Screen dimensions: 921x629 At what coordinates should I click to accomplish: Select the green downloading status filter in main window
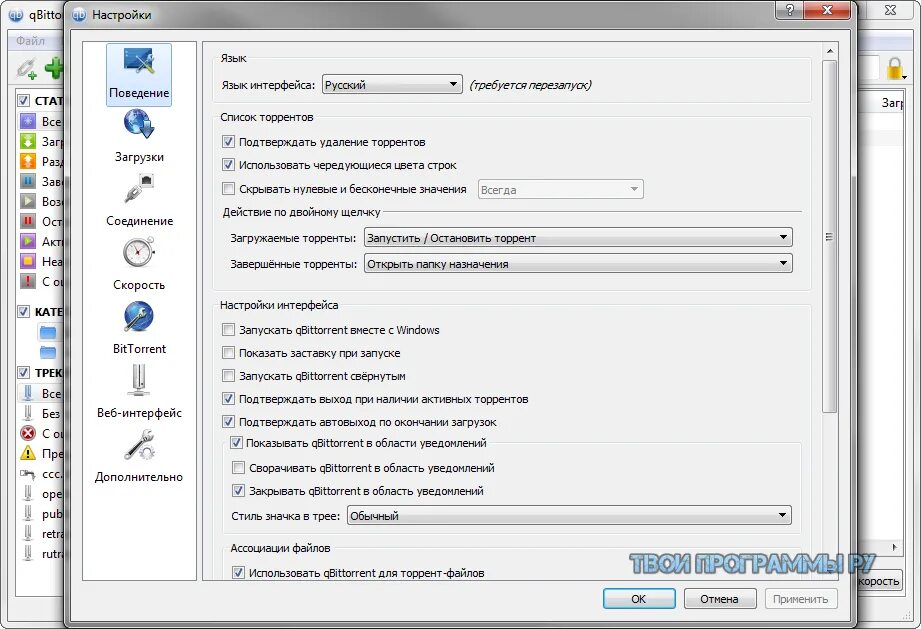click(x=28, y=141)
